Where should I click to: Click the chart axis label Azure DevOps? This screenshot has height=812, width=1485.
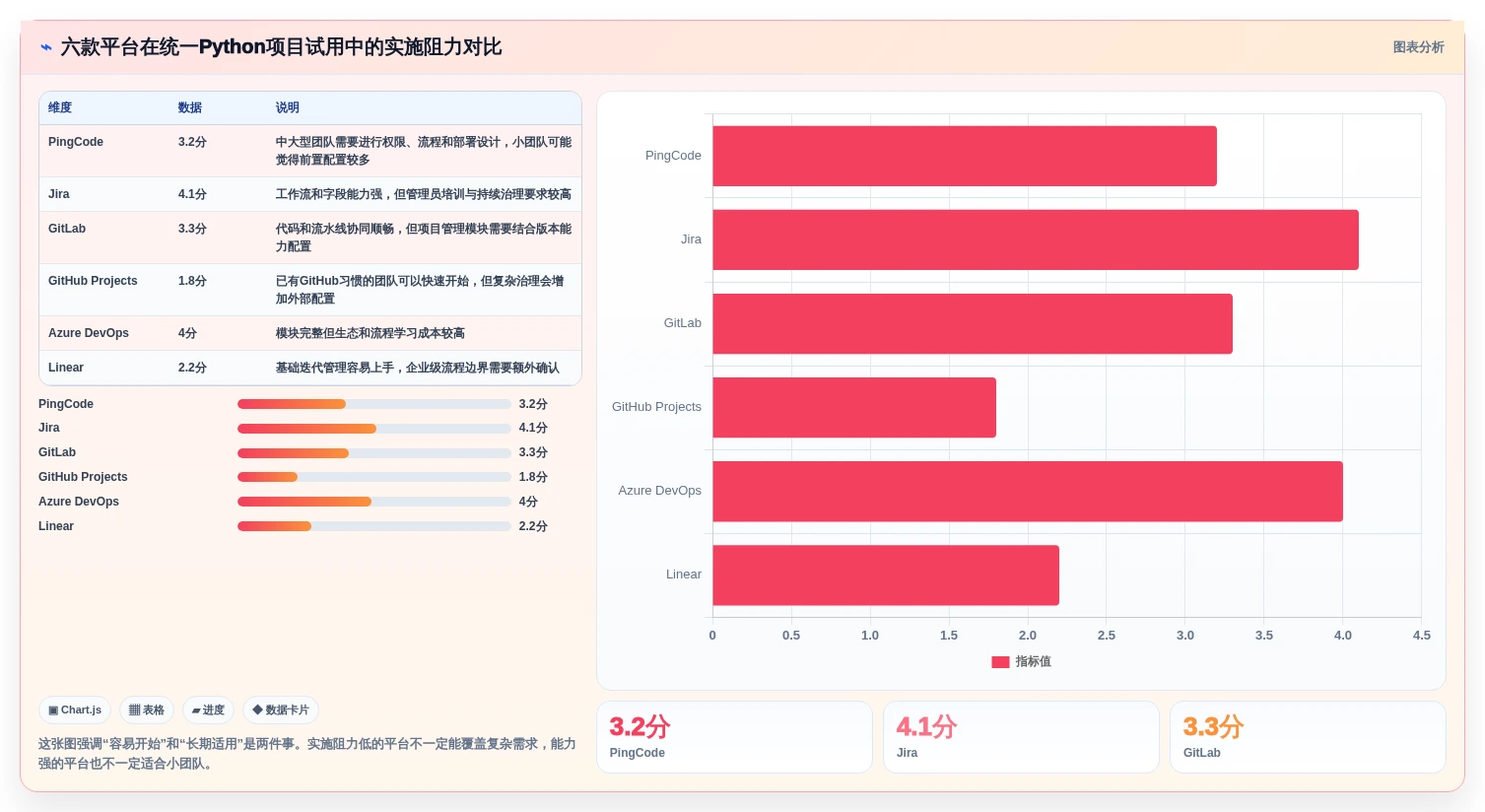click(x=660, y=491)
